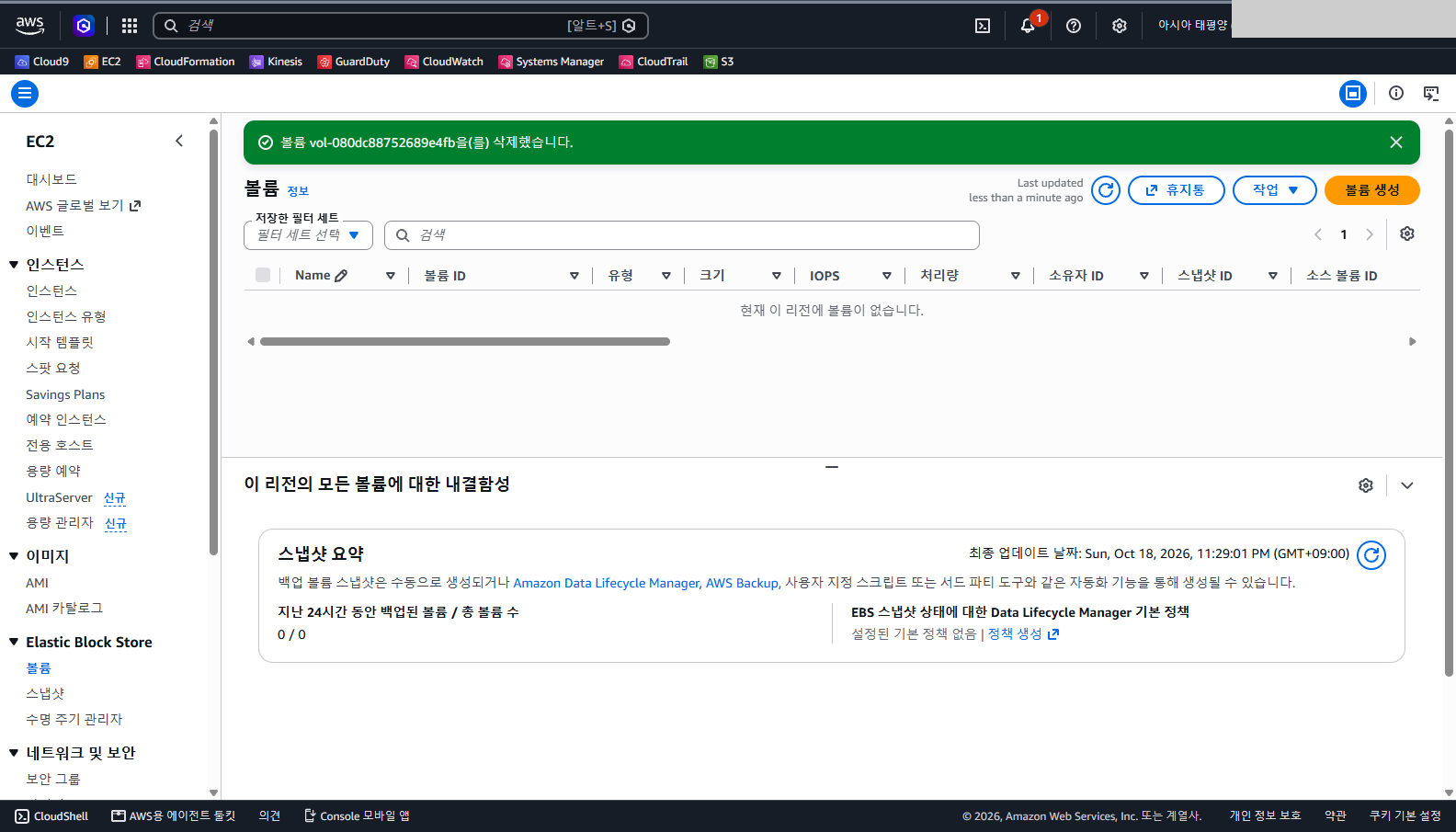This screenshot has width=1456, height=832.
Task: Collapse the Elastic Block Store section
Action: coord(14,642)
